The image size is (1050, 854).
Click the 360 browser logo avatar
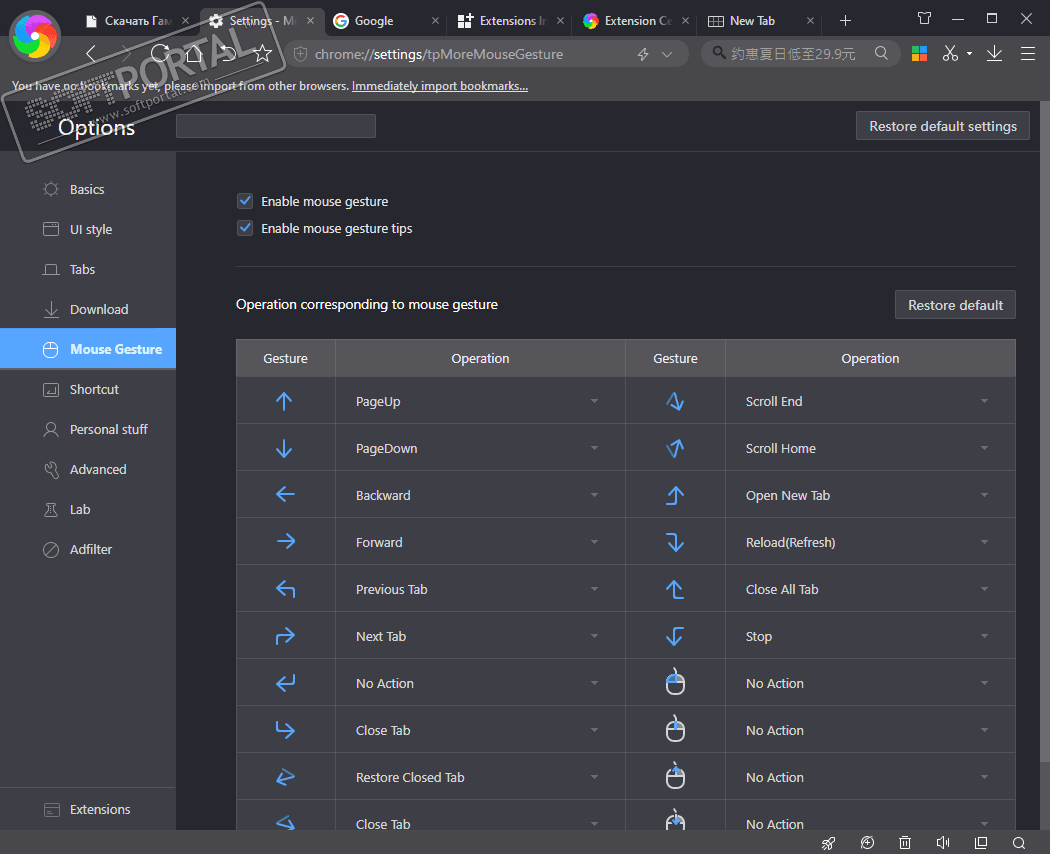click(35, 35)
